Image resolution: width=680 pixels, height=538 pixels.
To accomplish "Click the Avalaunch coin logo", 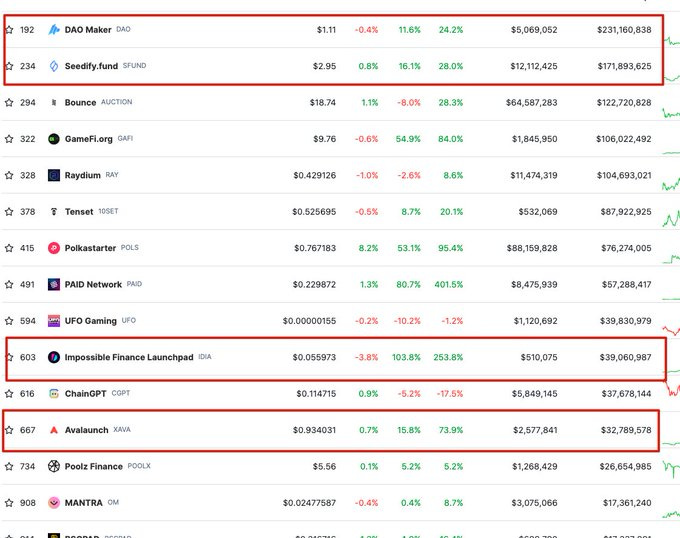I will [x=54, y=430].
